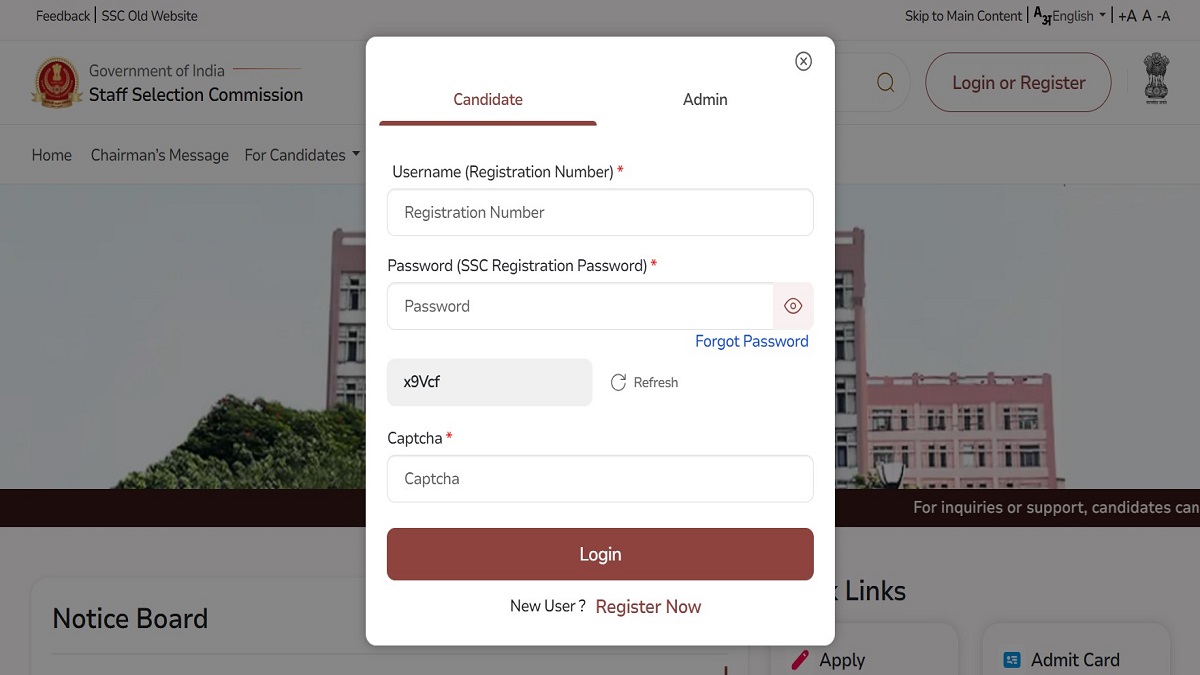Click the Captcha input field
The image size is (1200, 675).
click(x=600, y=479)
